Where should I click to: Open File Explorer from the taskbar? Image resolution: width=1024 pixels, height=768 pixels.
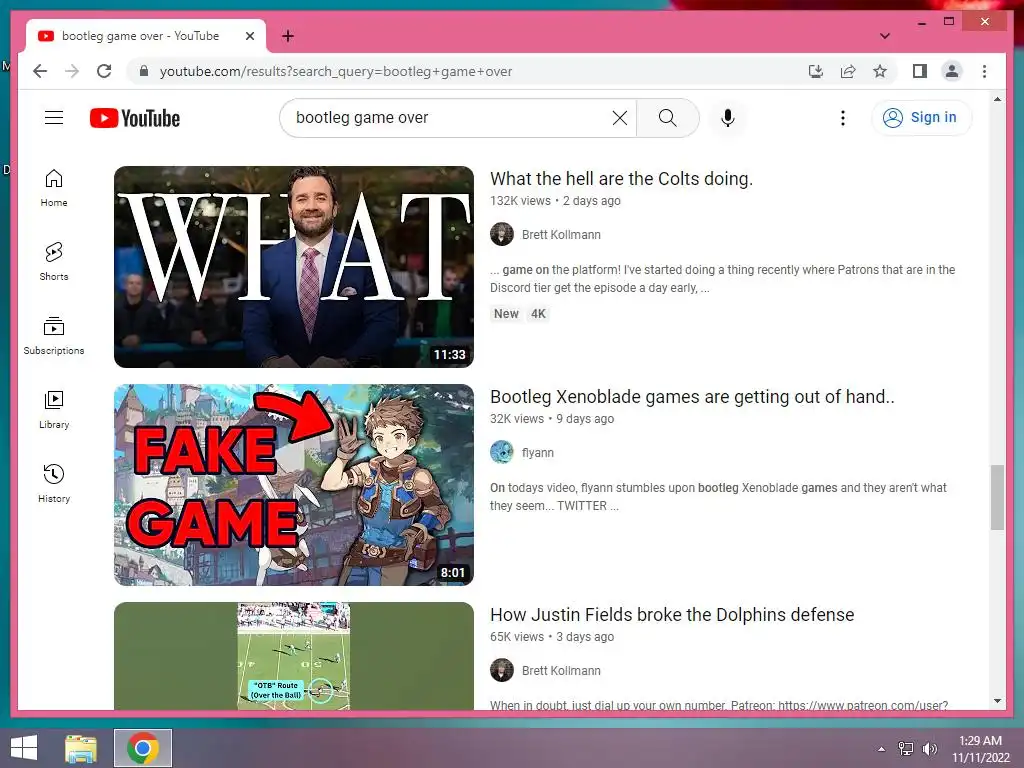[x=80, y=748]
